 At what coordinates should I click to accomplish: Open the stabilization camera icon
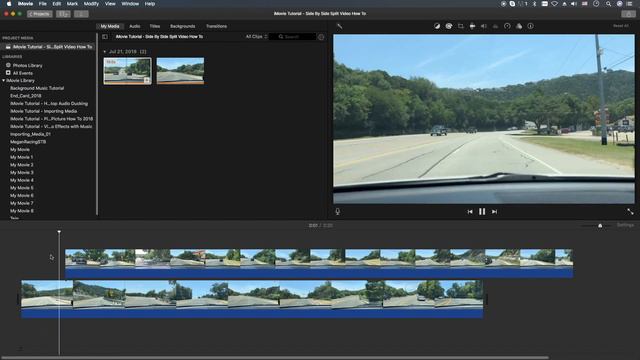pyautogui.click(x=472, y=26)
